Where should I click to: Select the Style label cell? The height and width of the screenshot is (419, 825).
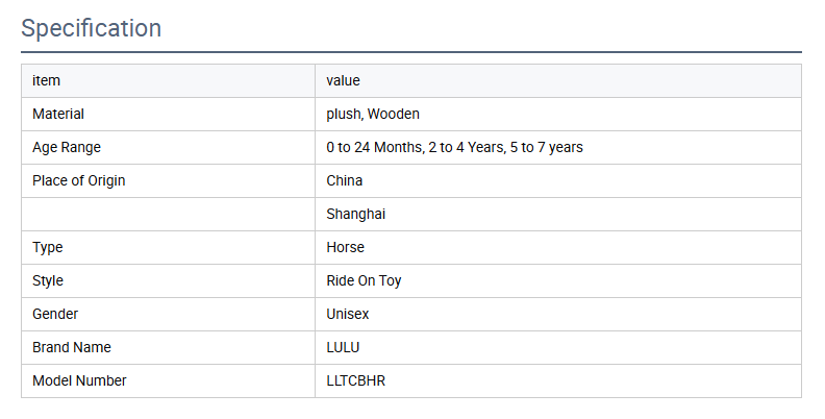coord(168,281)
